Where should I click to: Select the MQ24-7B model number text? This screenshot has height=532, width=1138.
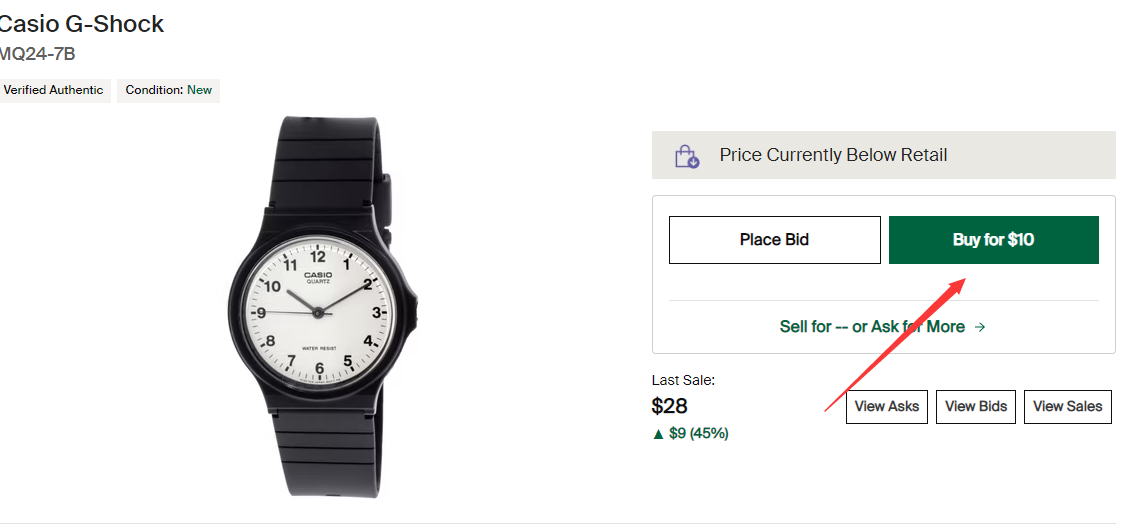(x=37, y=54)
